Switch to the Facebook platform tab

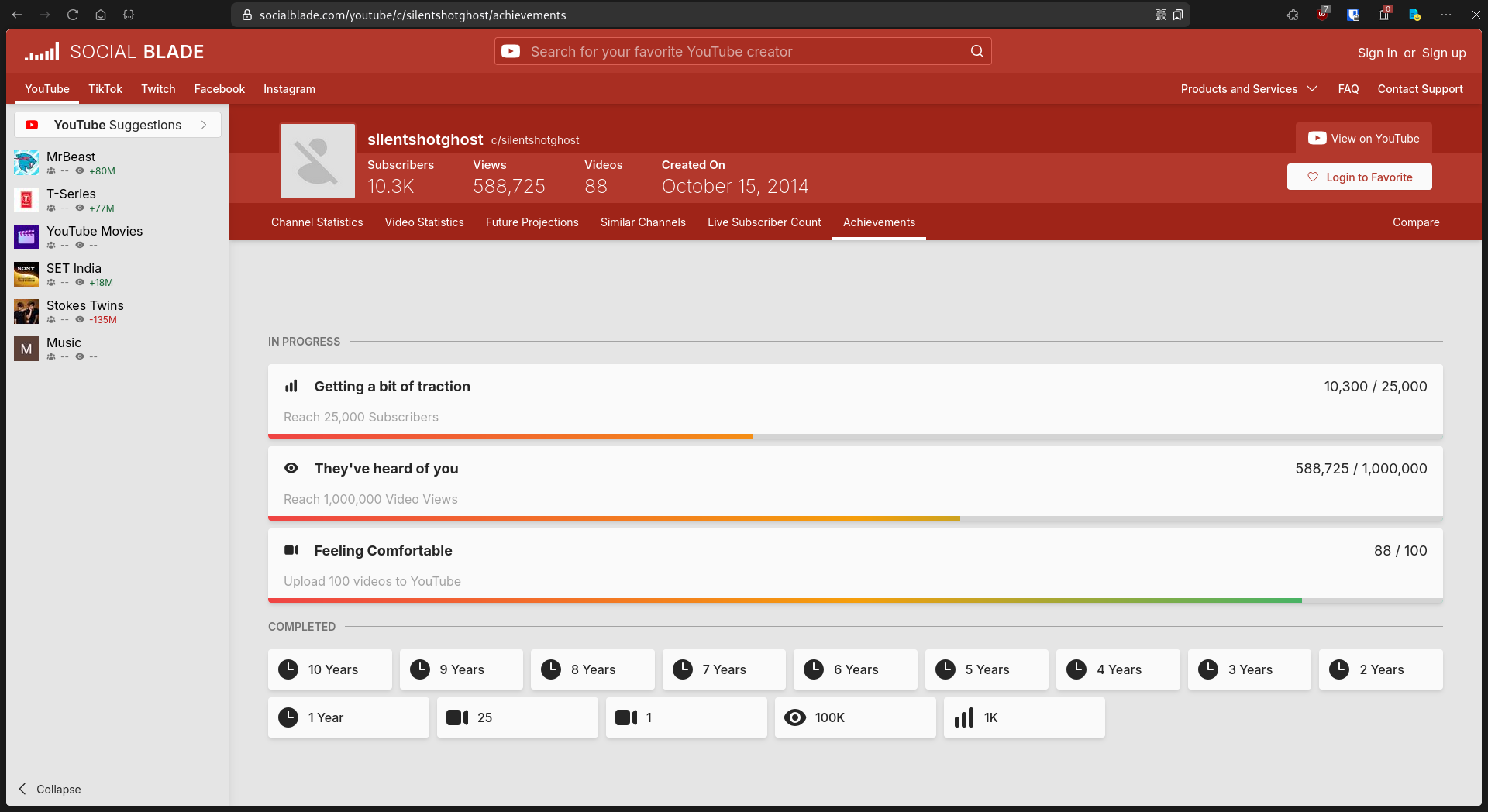coord(219,89)
